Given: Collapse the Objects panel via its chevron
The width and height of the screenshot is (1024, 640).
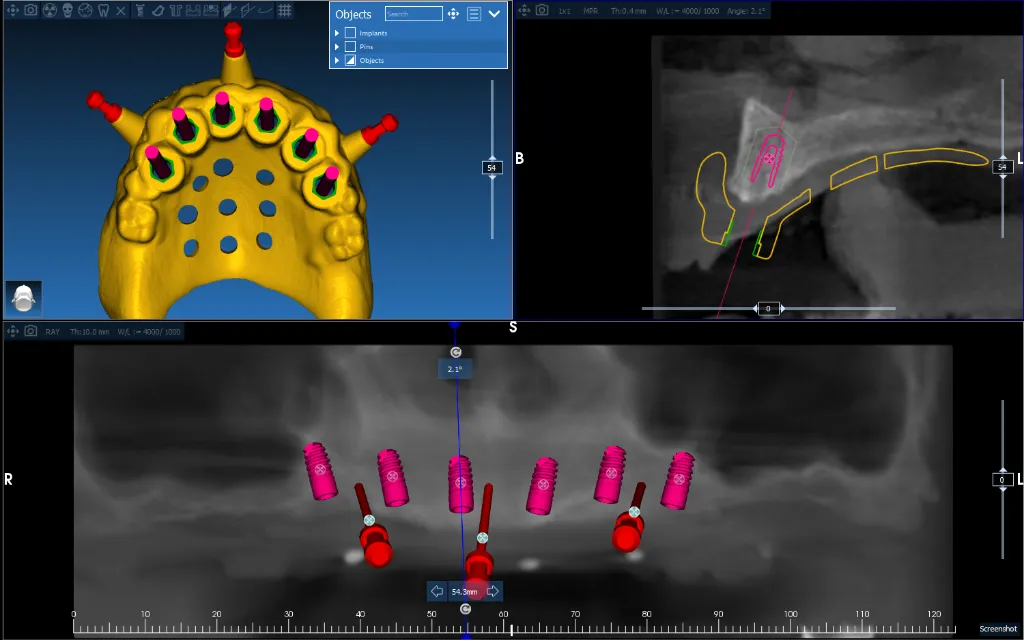Looking at the screenshot, I should [494, 13].
